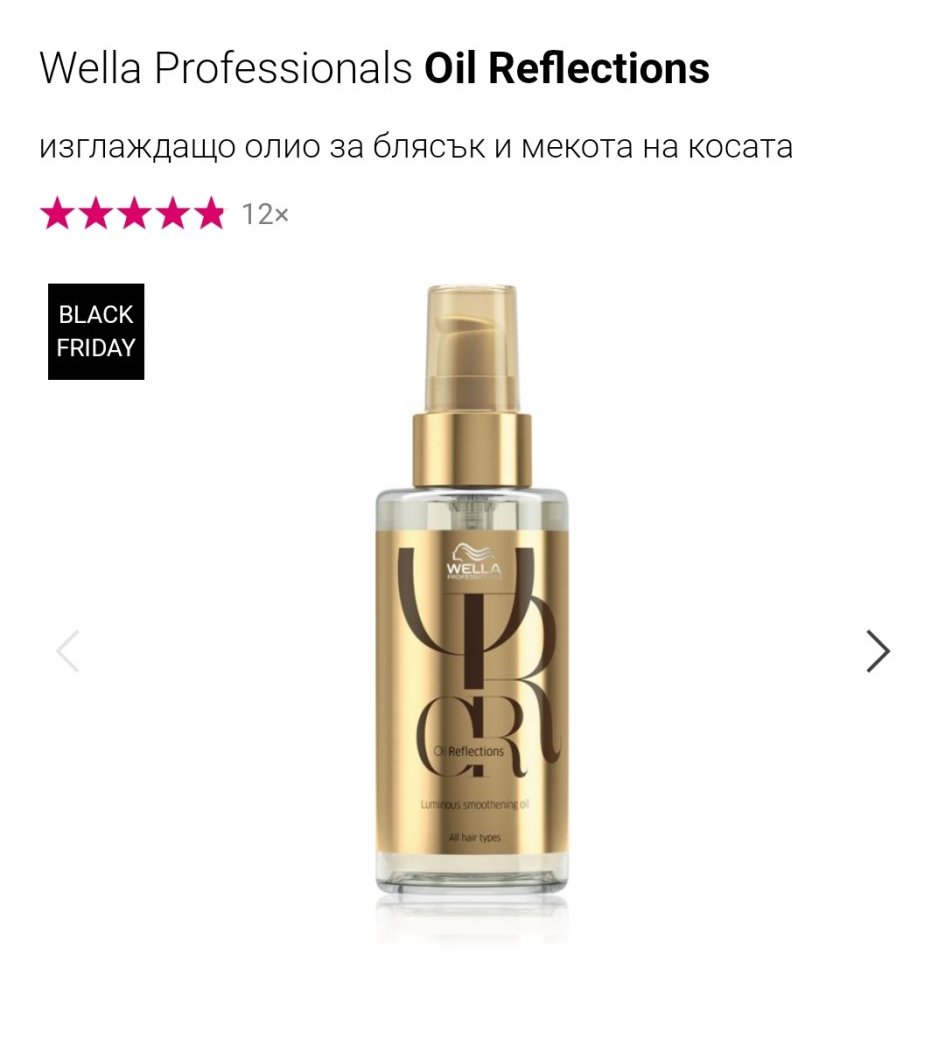Click the third pink rating star

click(133, 213)
